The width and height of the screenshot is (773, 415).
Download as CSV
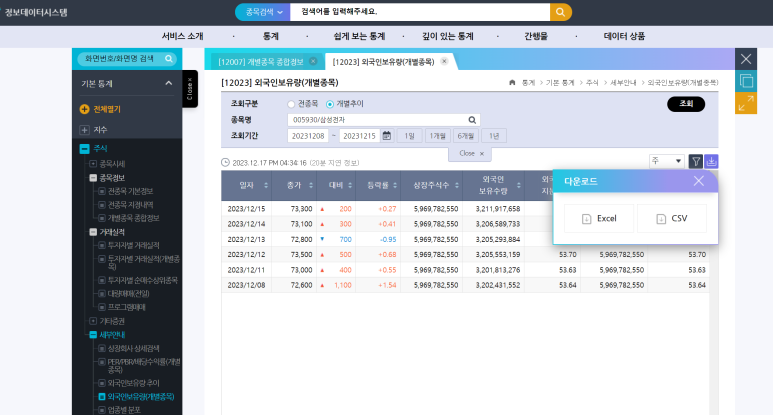coord(672,218)
